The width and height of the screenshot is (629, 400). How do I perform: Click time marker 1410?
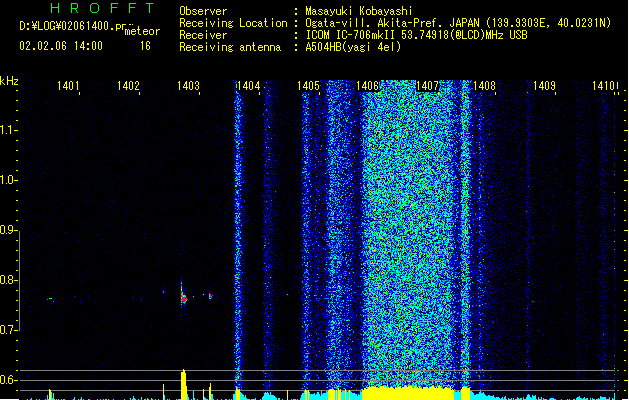[x=603, y=85]
